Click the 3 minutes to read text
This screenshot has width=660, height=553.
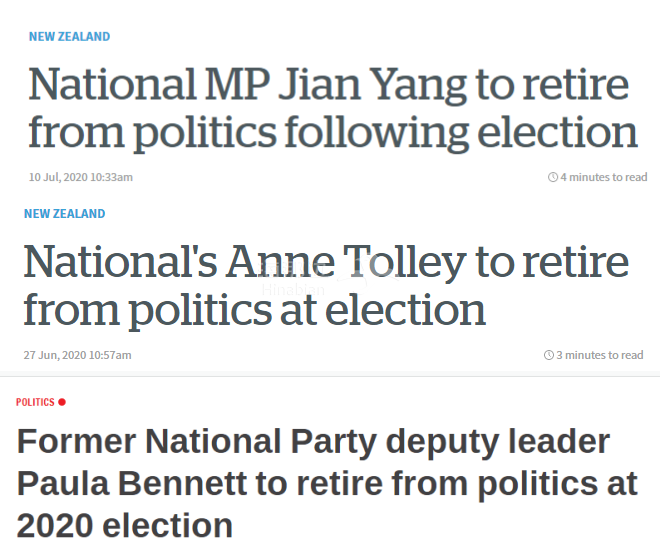point(600,355)
